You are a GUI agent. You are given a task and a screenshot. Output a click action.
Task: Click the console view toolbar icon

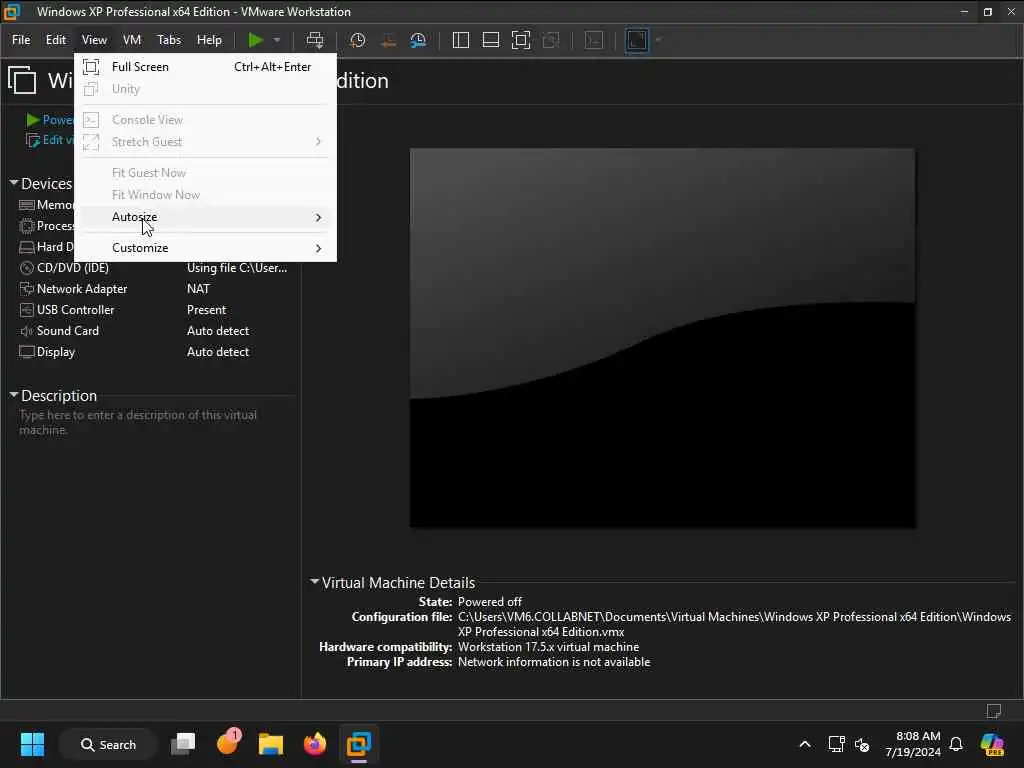coord(594,40)
